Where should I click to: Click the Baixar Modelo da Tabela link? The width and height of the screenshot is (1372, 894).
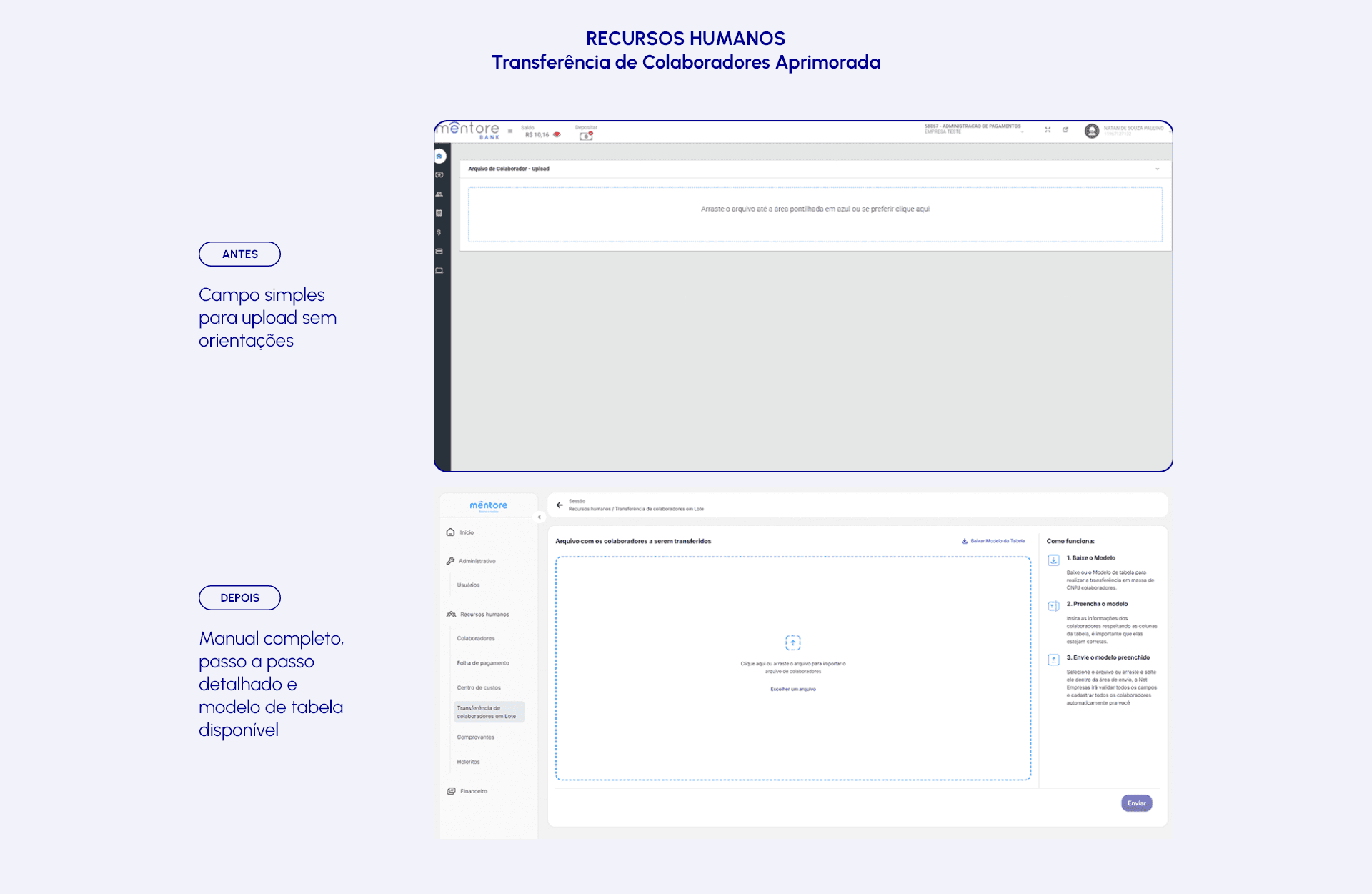[998, 541]
